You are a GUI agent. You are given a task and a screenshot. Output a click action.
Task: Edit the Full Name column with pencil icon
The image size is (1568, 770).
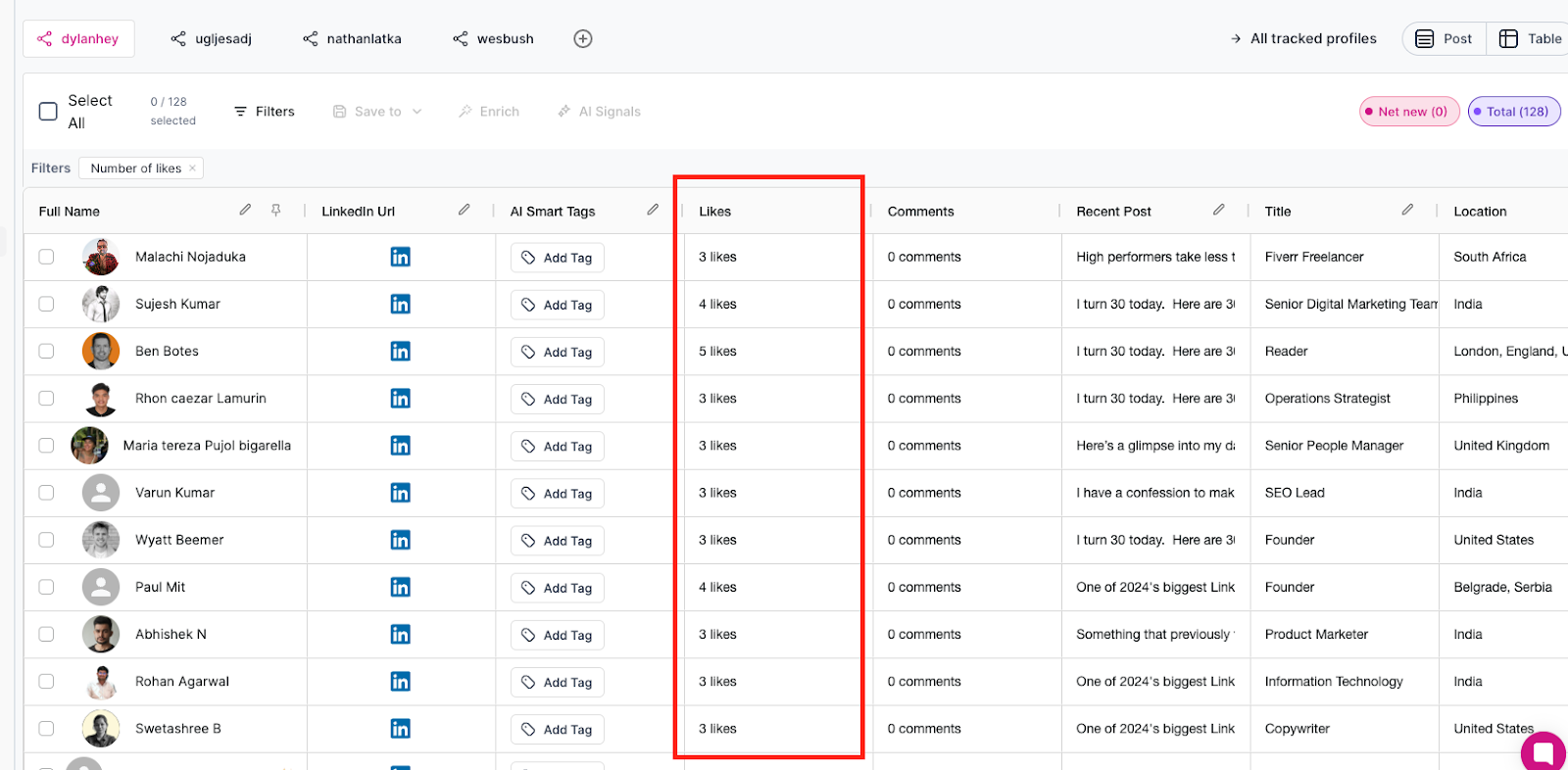(245, 210)
